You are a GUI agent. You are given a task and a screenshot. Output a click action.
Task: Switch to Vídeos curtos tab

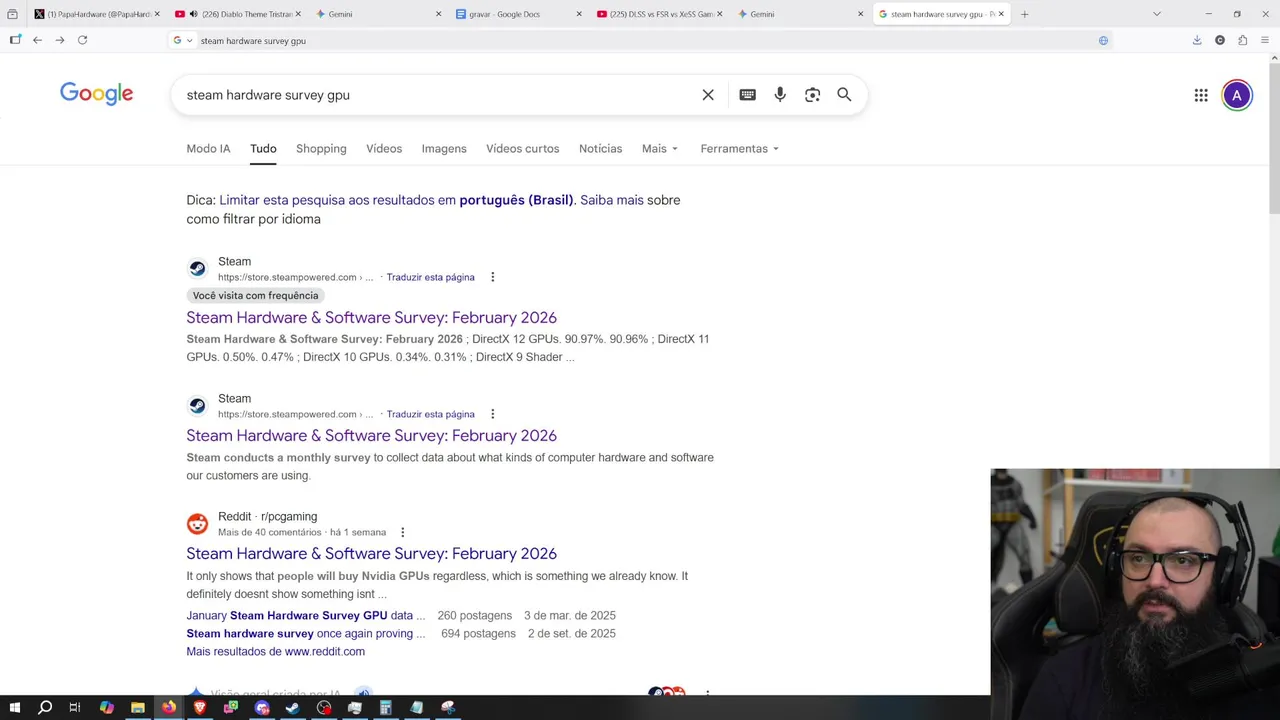(x=522, y=148)
